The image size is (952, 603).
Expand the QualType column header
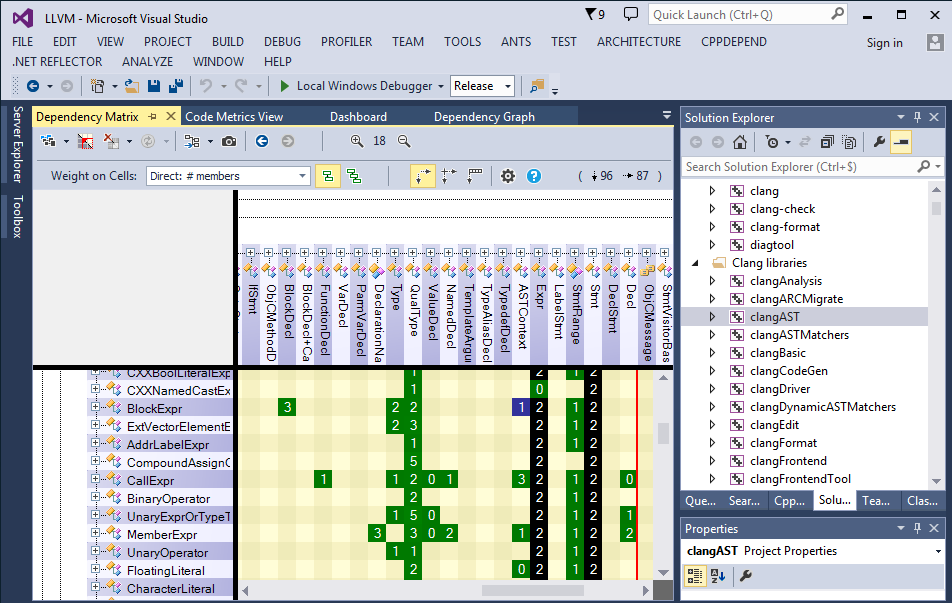coord(413,252)
